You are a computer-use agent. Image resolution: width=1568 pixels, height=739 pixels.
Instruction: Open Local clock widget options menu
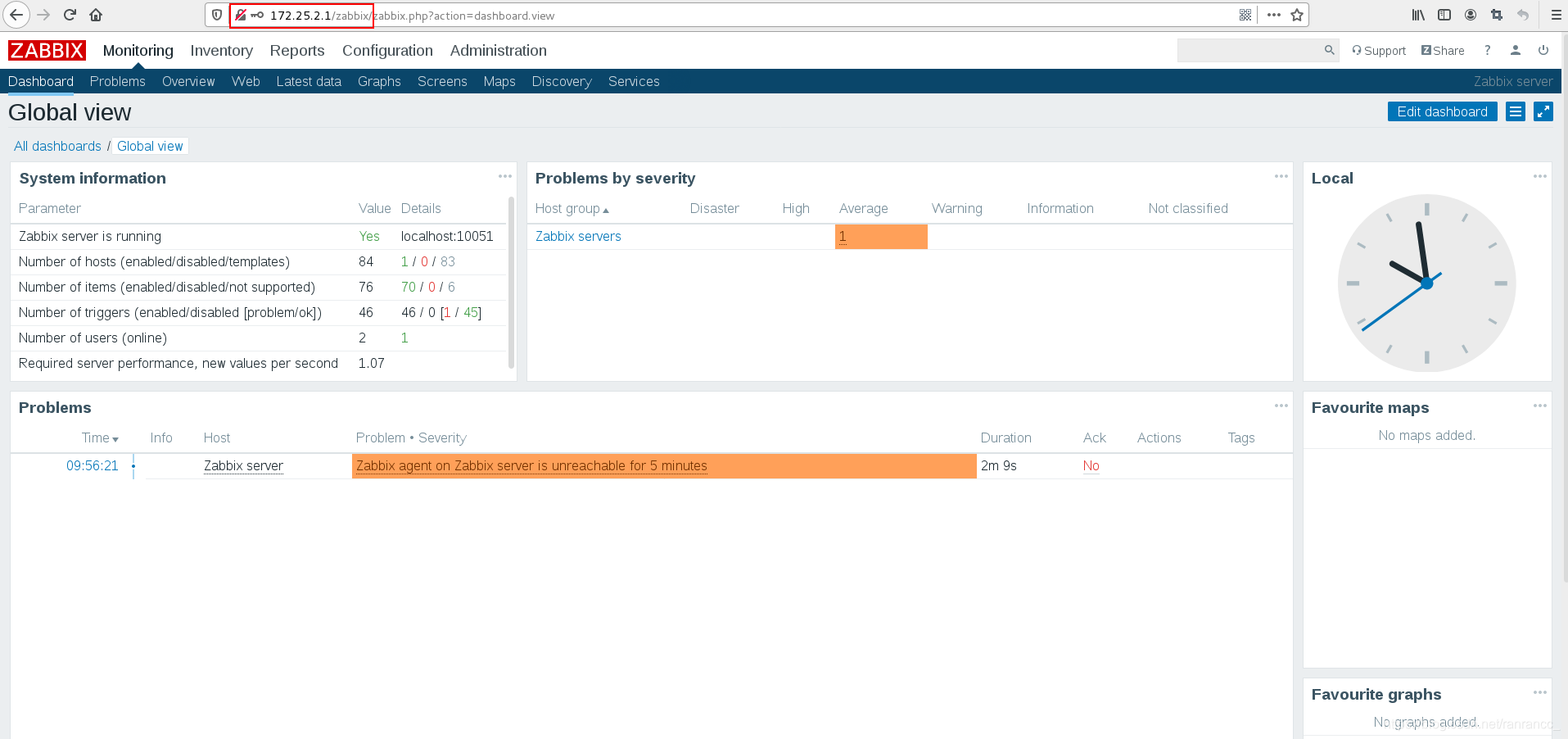(1540, 176)
